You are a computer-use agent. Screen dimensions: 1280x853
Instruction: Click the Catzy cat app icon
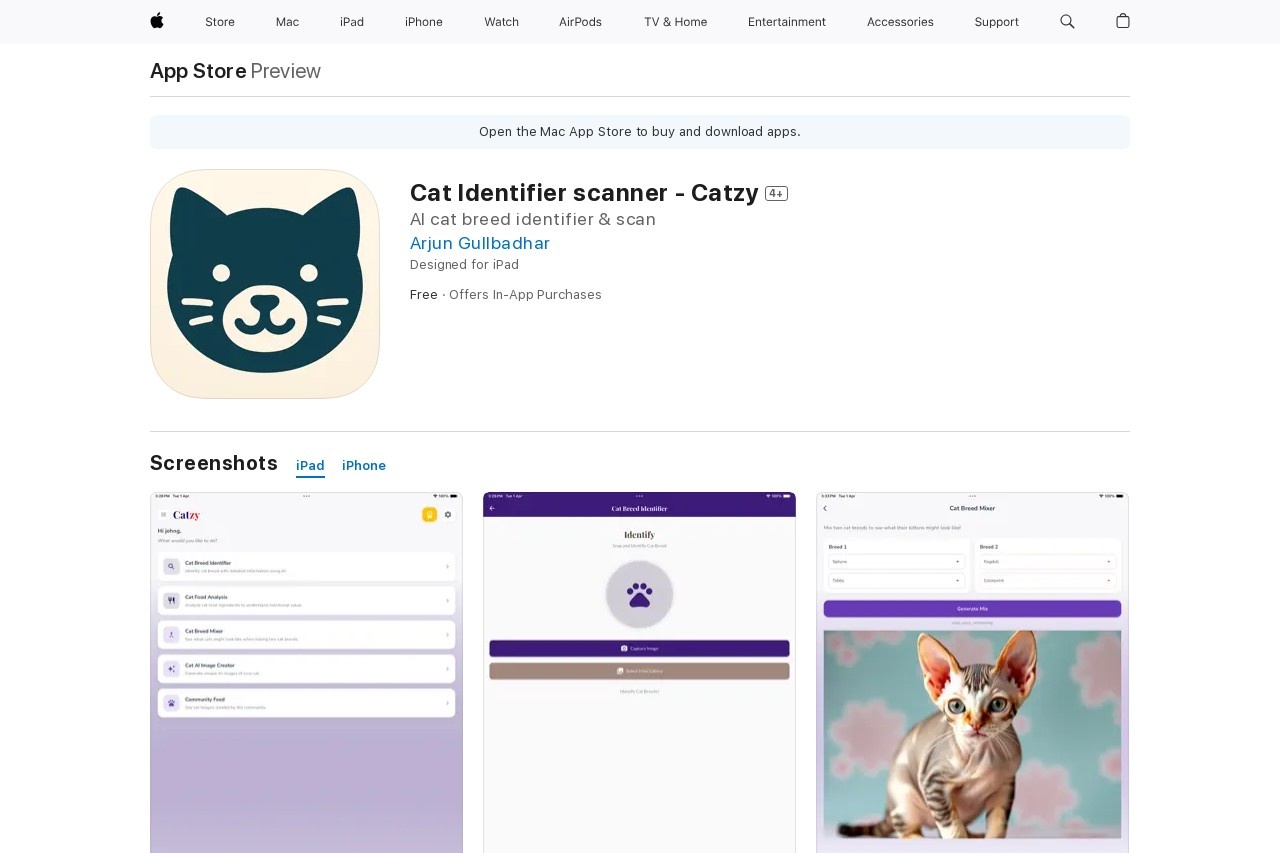pyautogui.click(x=265, y=284)
